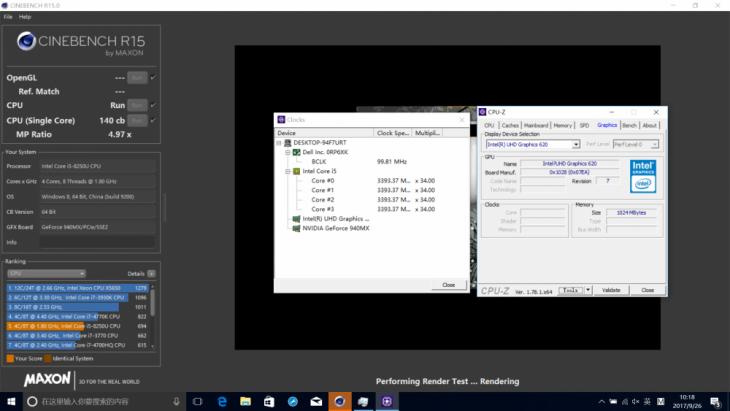Click the Details button in Ranking
This screenshot has height=411, width=730.
pos(151,274)
